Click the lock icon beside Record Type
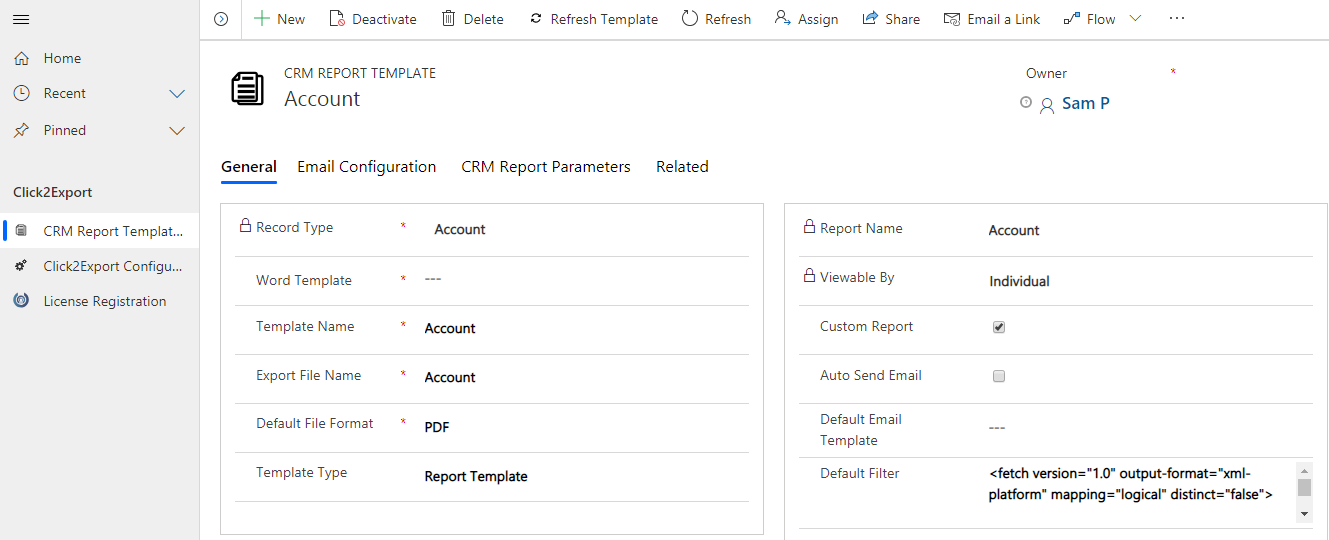 (x=245, y=227)
